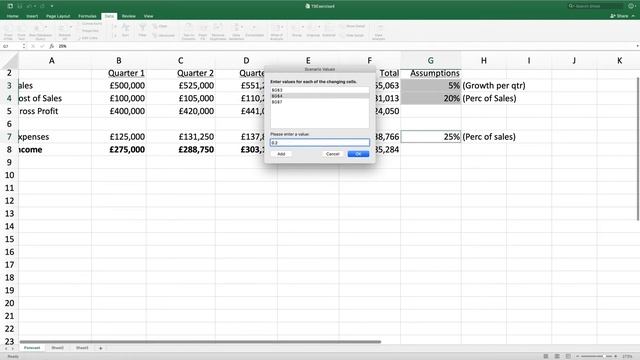Viewport: 640px width, 360px height.
Task: Click the Redo icon in title bar
Action: (x=42, y=6)
